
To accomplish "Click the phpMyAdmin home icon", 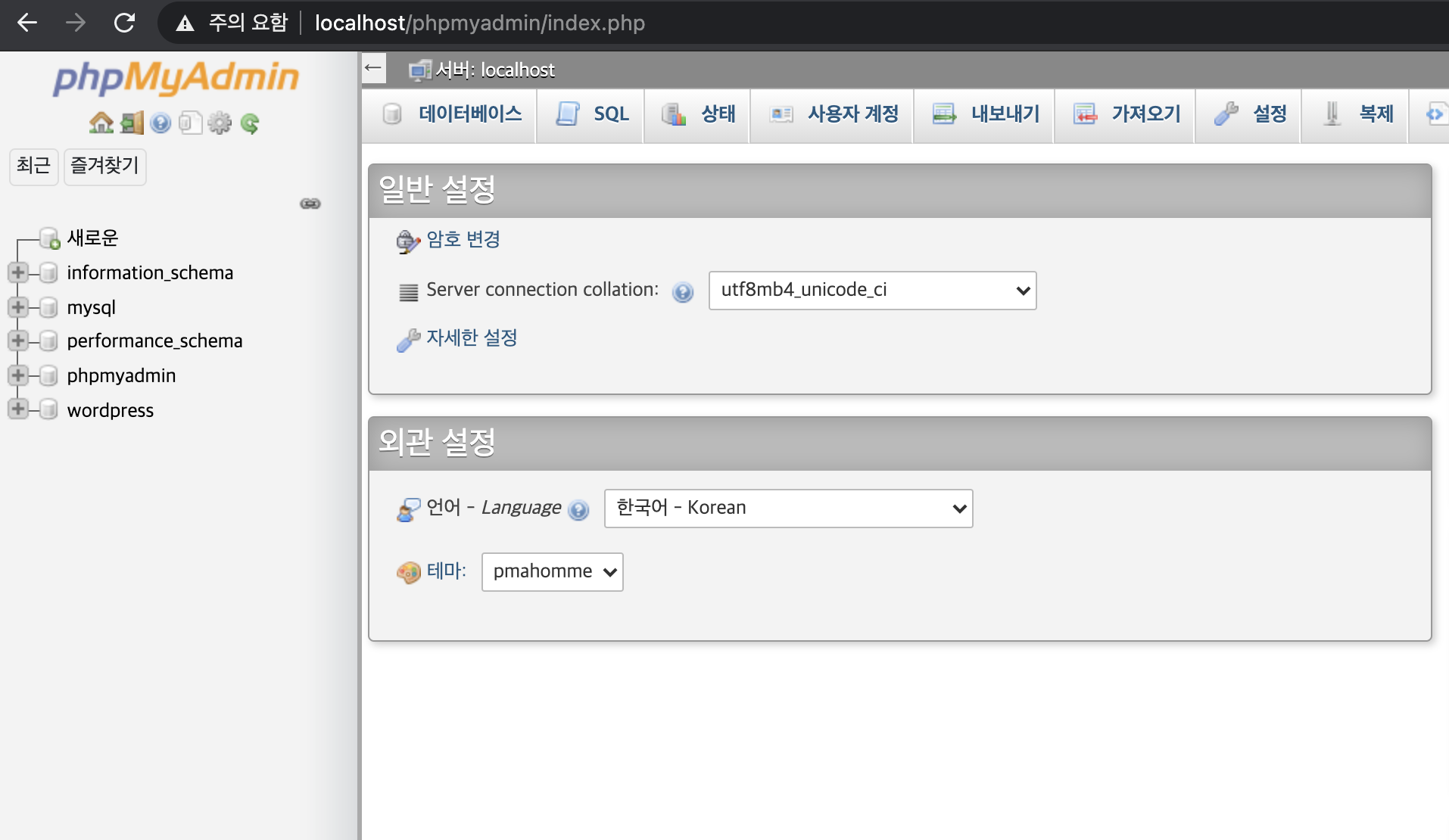I will (101, 123).
